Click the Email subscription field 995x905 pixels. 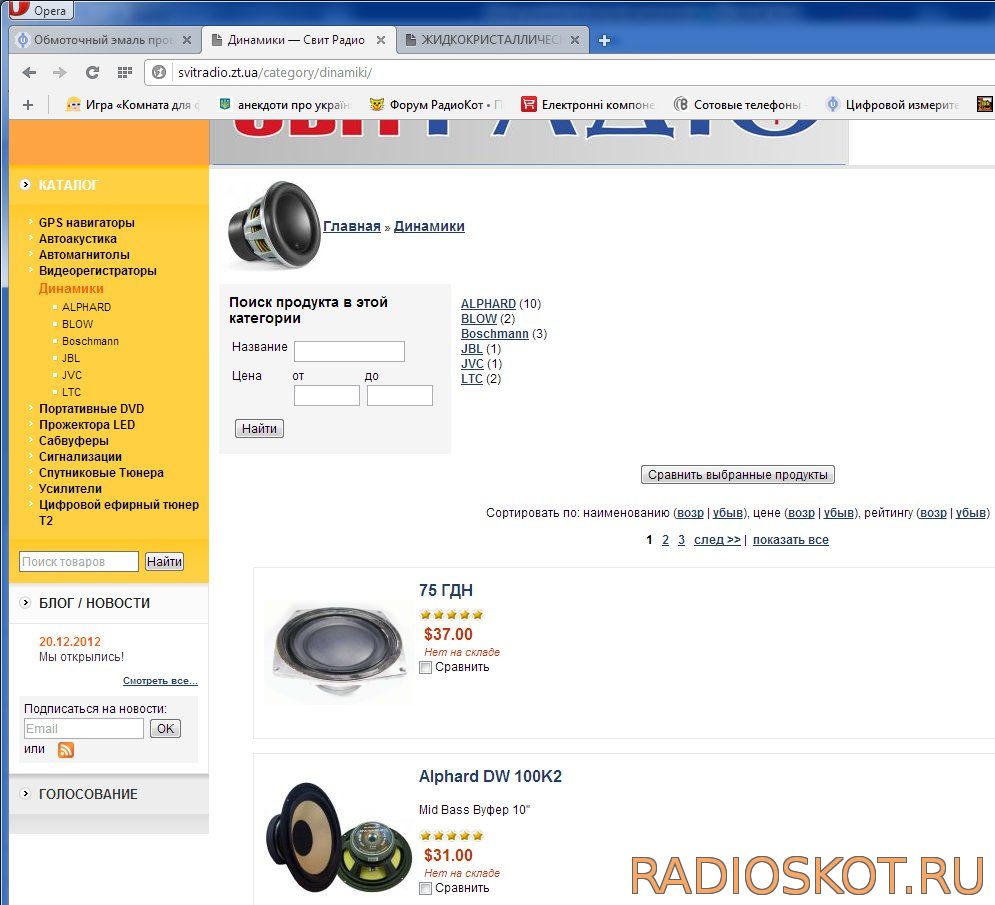[84, 729]
